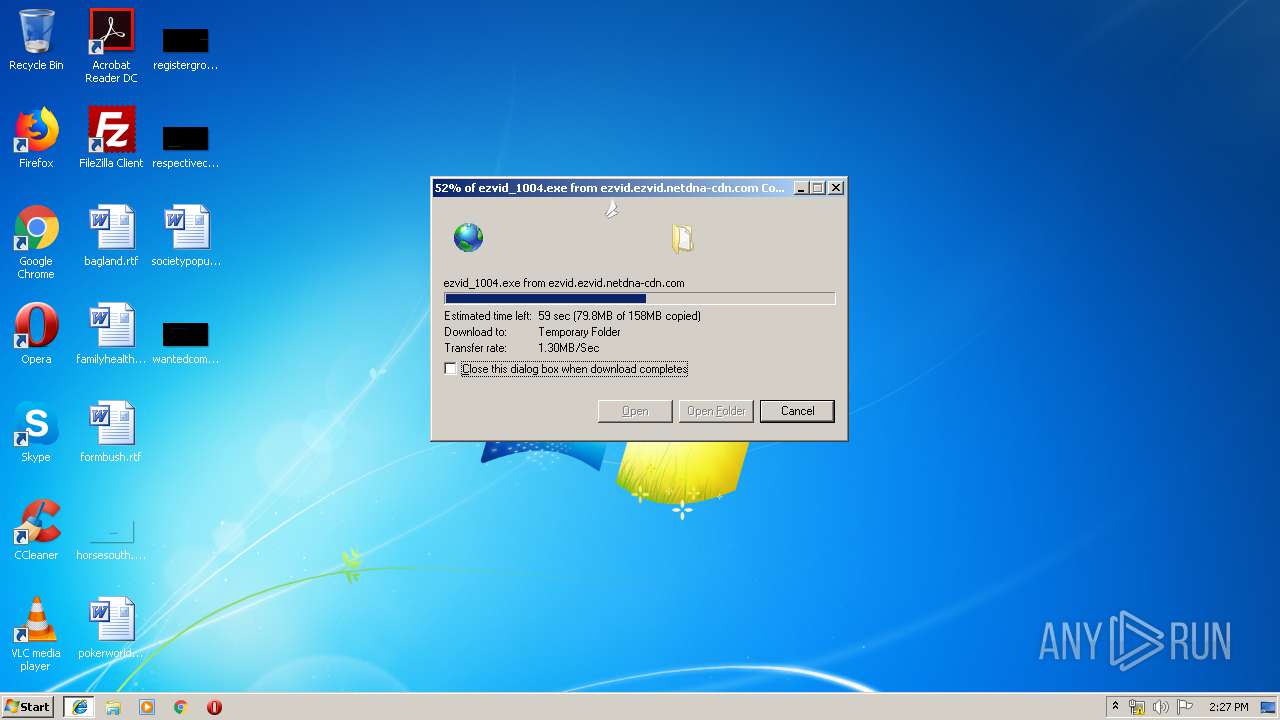Click the disabled Open Folder button

pos(716,411)
